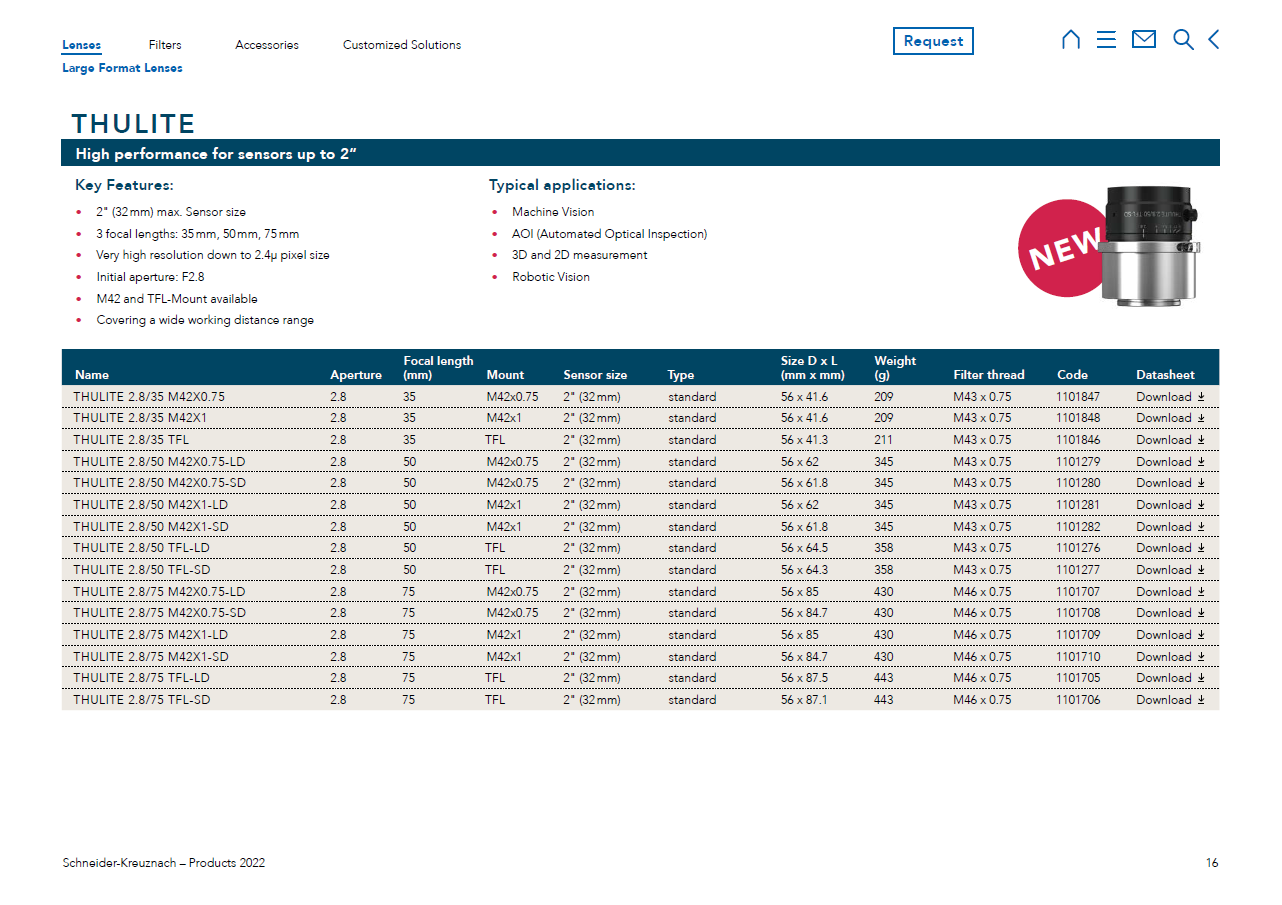Select row name THULITE 2.8/50 M42X0.75-SD
This screenshot has width=1282, height=905.
pyautogui.click(x=159, y=483)
